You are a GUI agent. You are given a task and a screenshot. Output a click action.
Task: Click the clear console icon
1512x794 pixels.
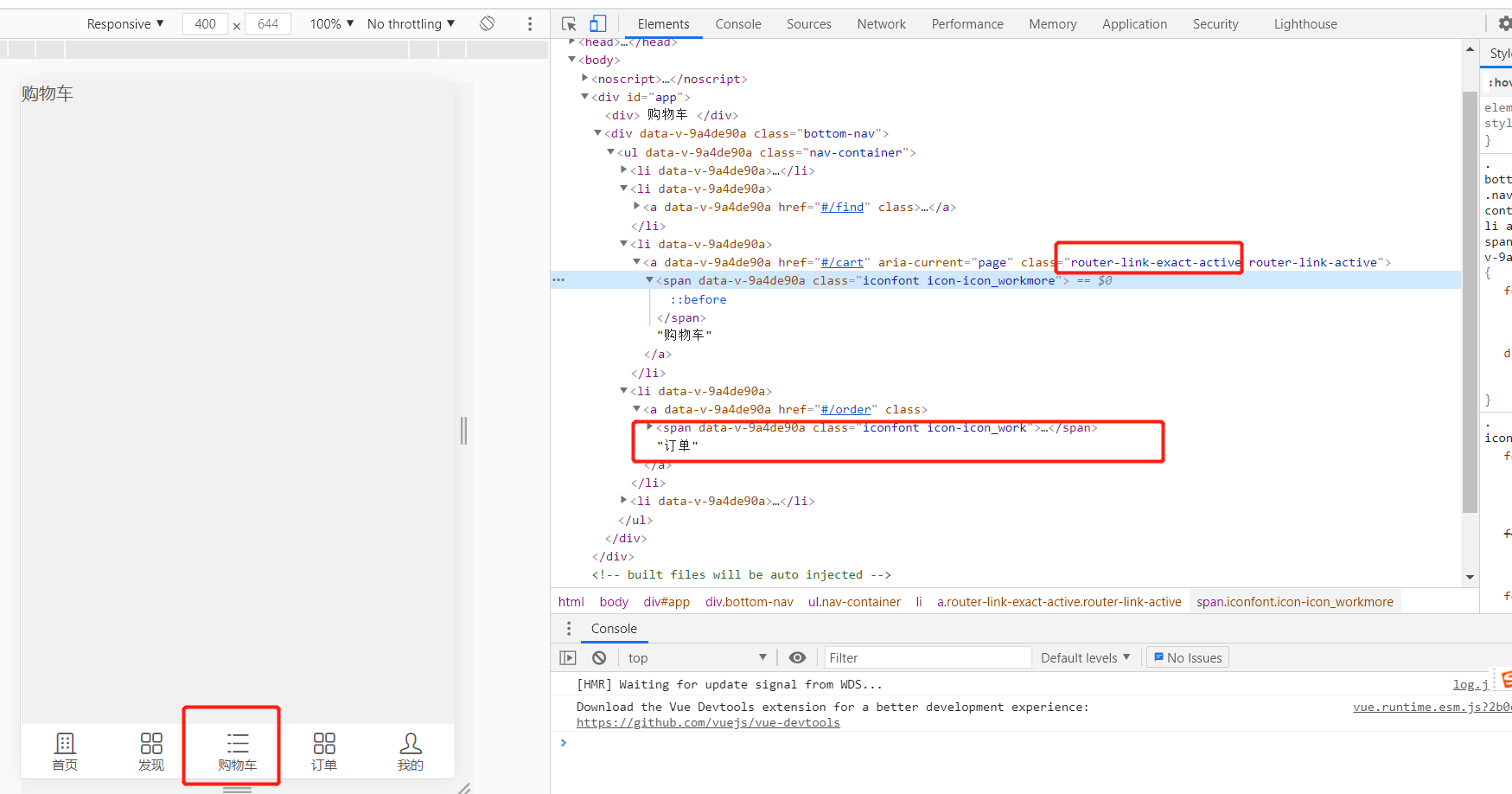tap(599, 657)
